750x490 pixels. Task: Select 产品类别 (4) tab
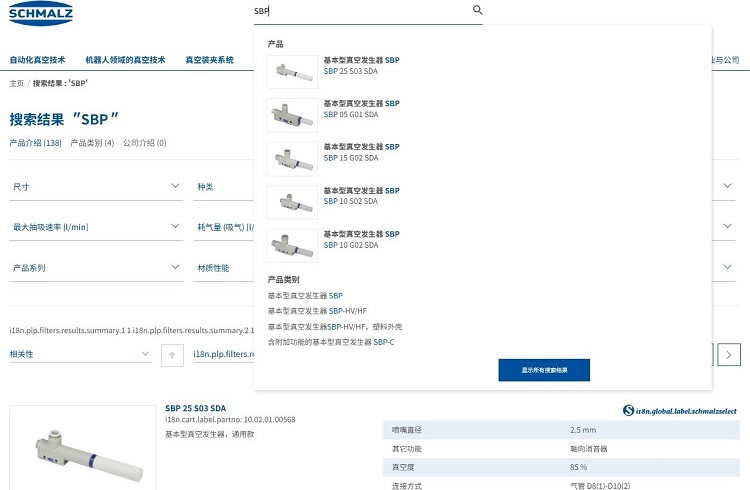coord(92,143)
